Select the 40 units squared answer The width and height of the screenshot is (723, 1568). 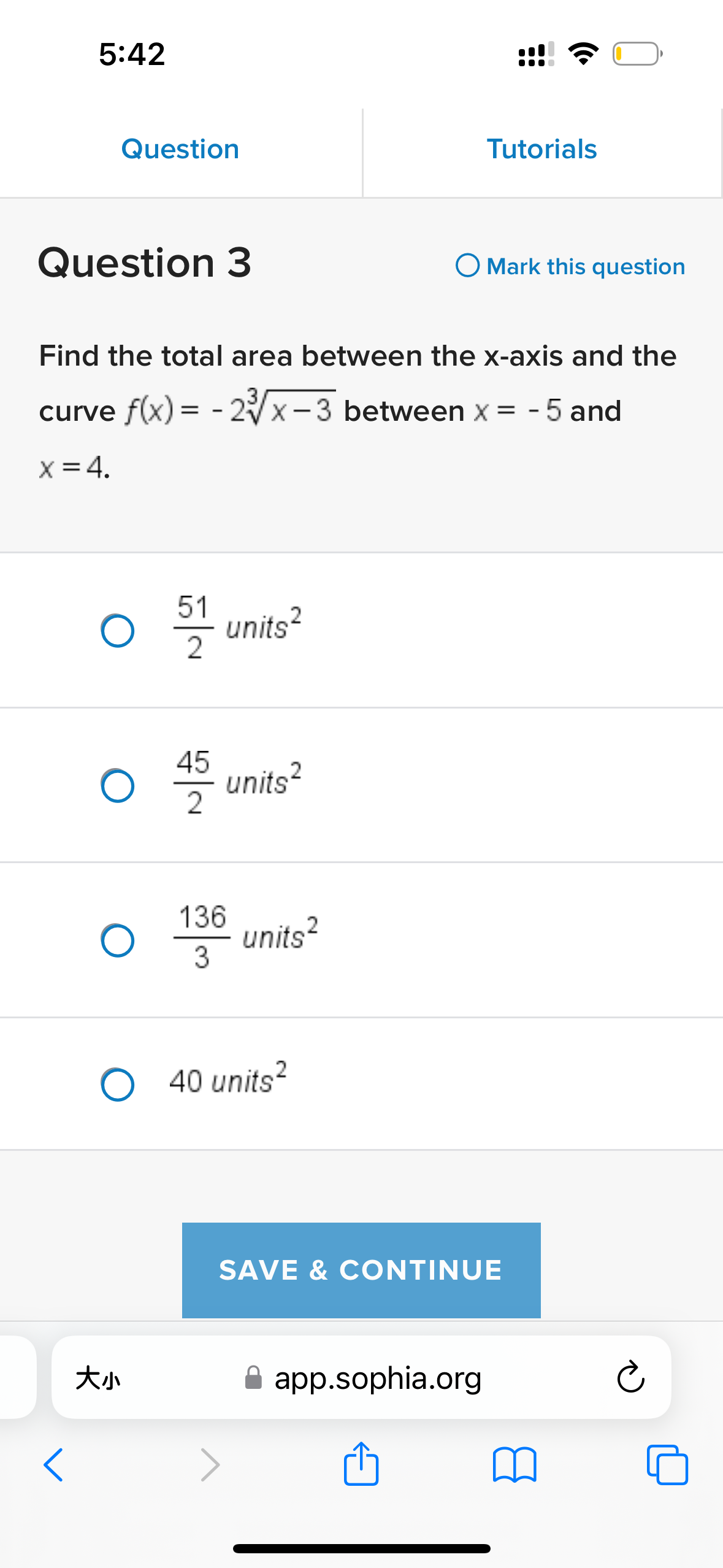(117, 1083)
